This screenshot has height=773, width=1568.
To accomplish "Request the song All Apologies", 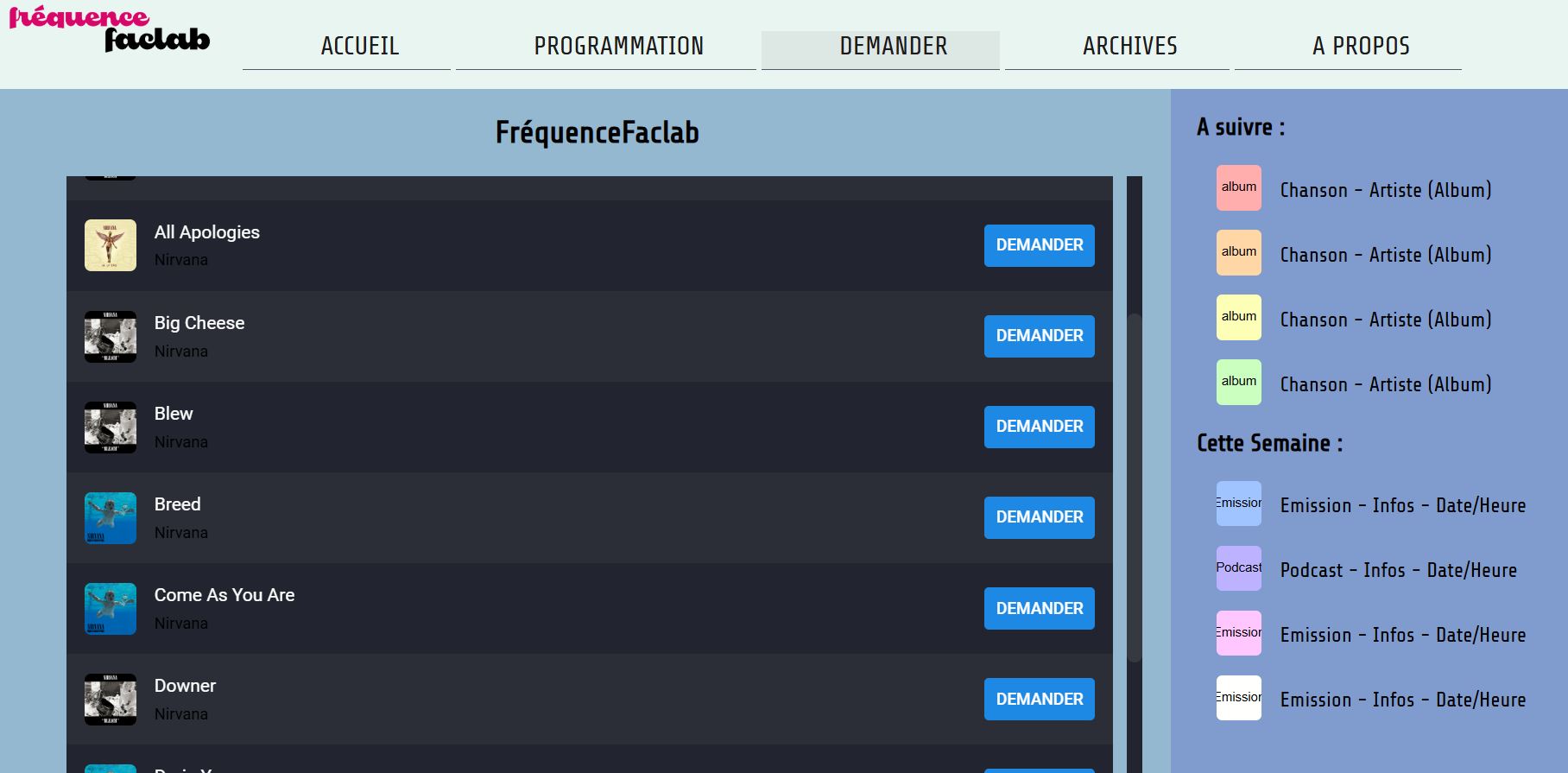I will click(1040, 245).
